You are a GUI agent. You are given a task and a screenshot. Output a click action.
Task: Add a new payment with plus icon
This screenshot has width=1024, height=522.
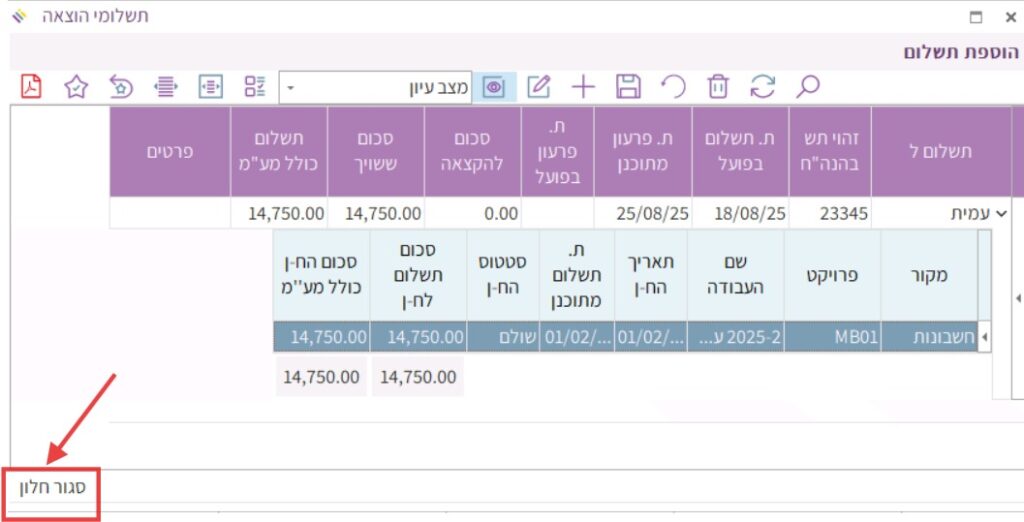tap(583, 87)
